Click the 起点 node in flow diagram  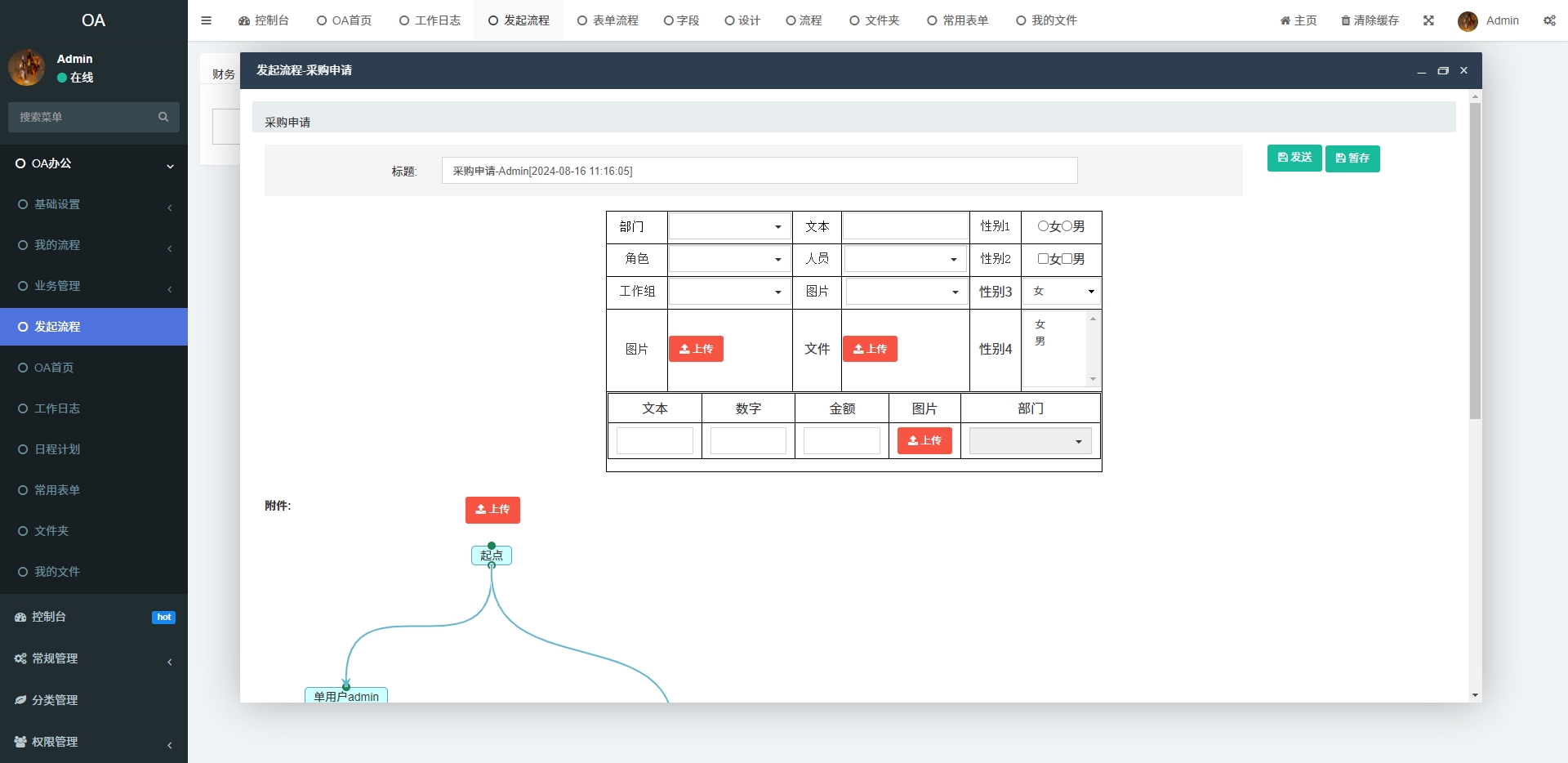(492, 556)
